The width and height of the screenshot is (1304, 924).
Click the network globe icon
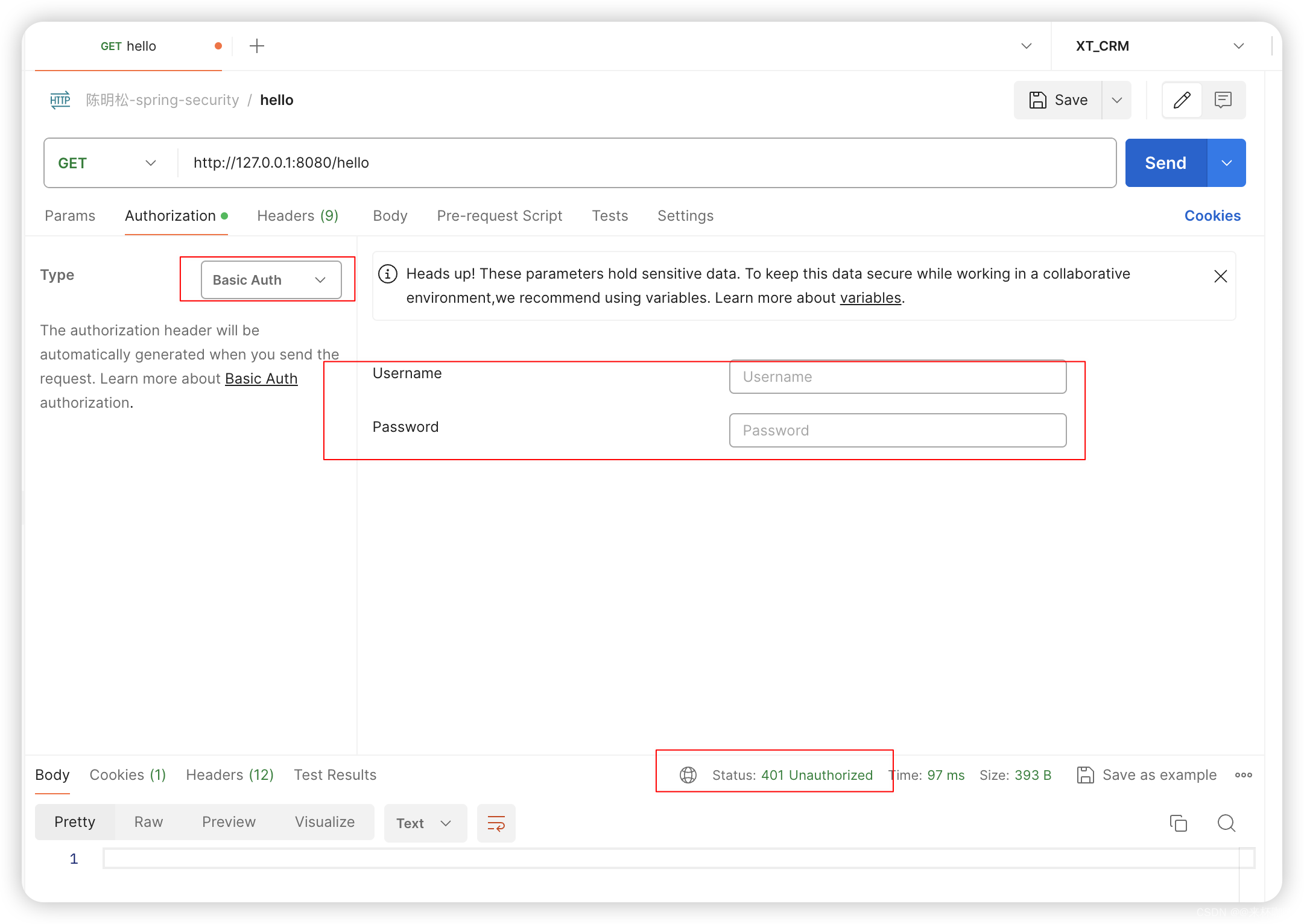click(x=688, y=775)
